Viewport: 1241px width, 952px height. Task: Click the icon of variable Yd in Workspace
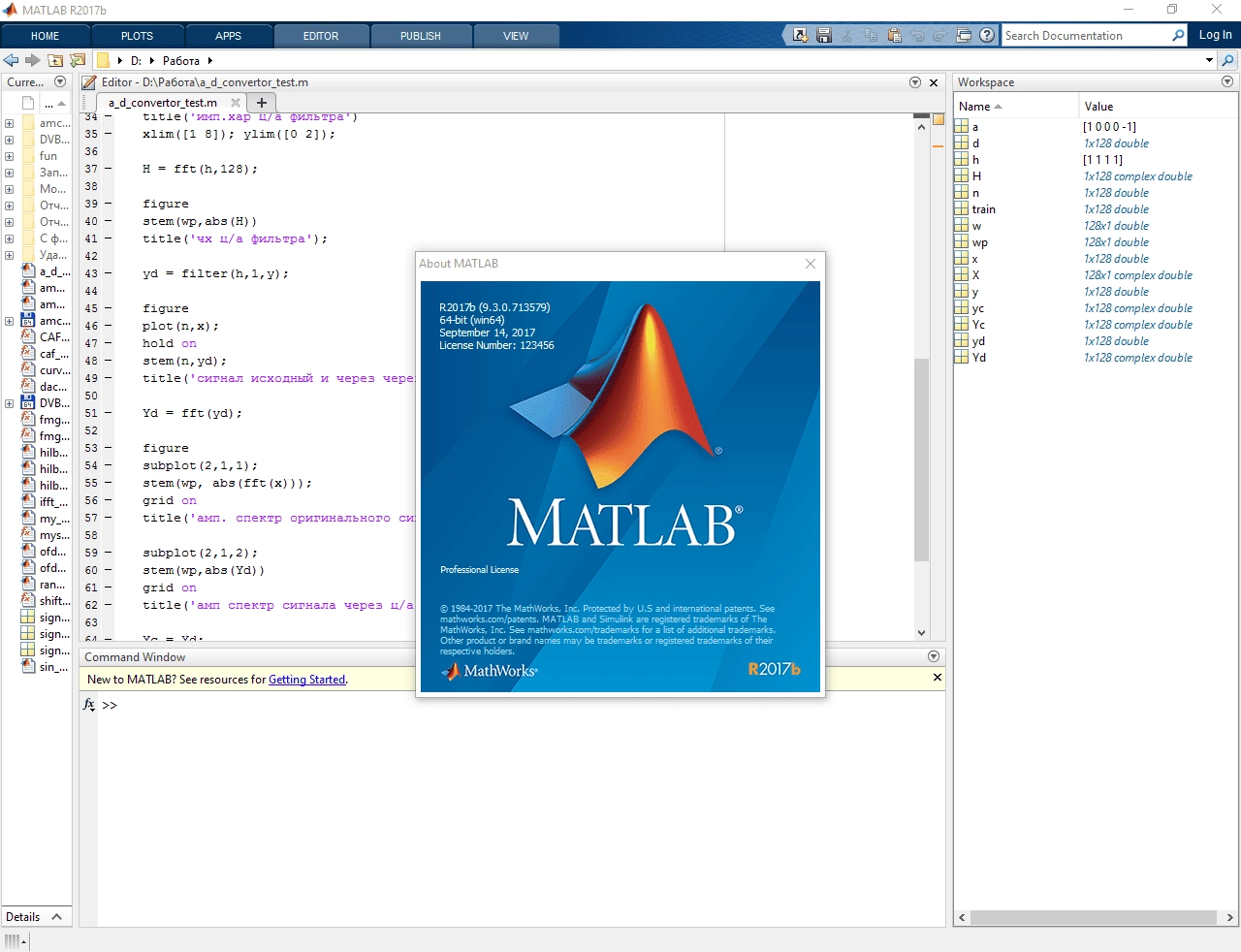click(x=962, y=357)
